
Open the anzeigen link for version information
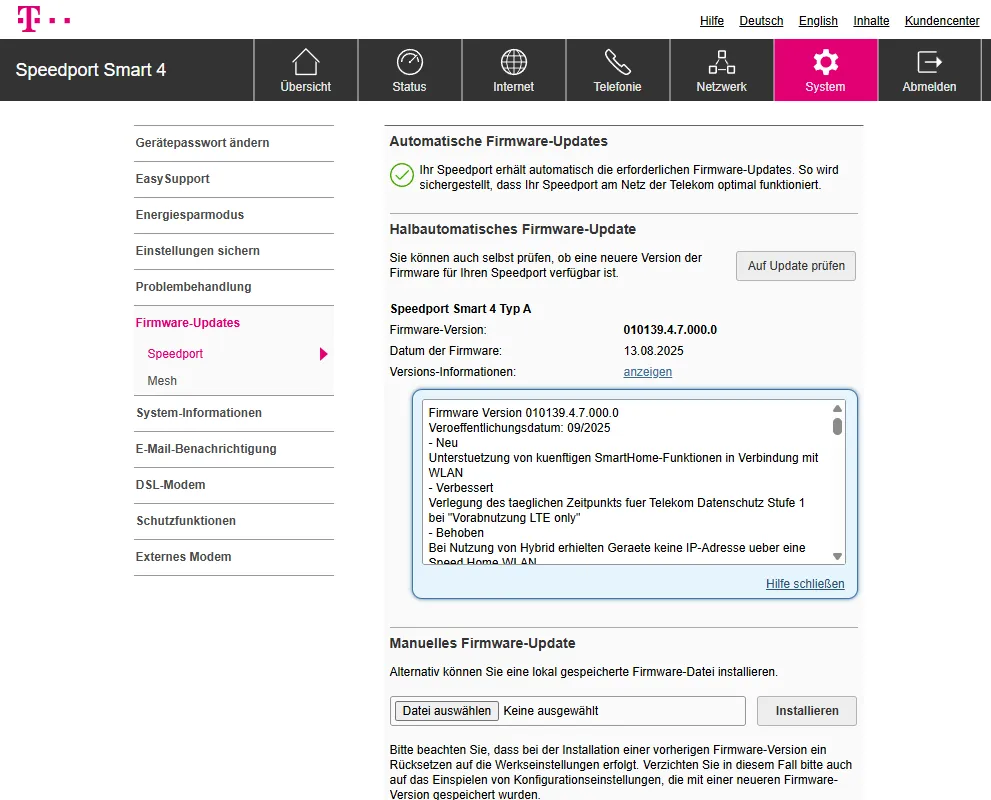click(647, 371)
